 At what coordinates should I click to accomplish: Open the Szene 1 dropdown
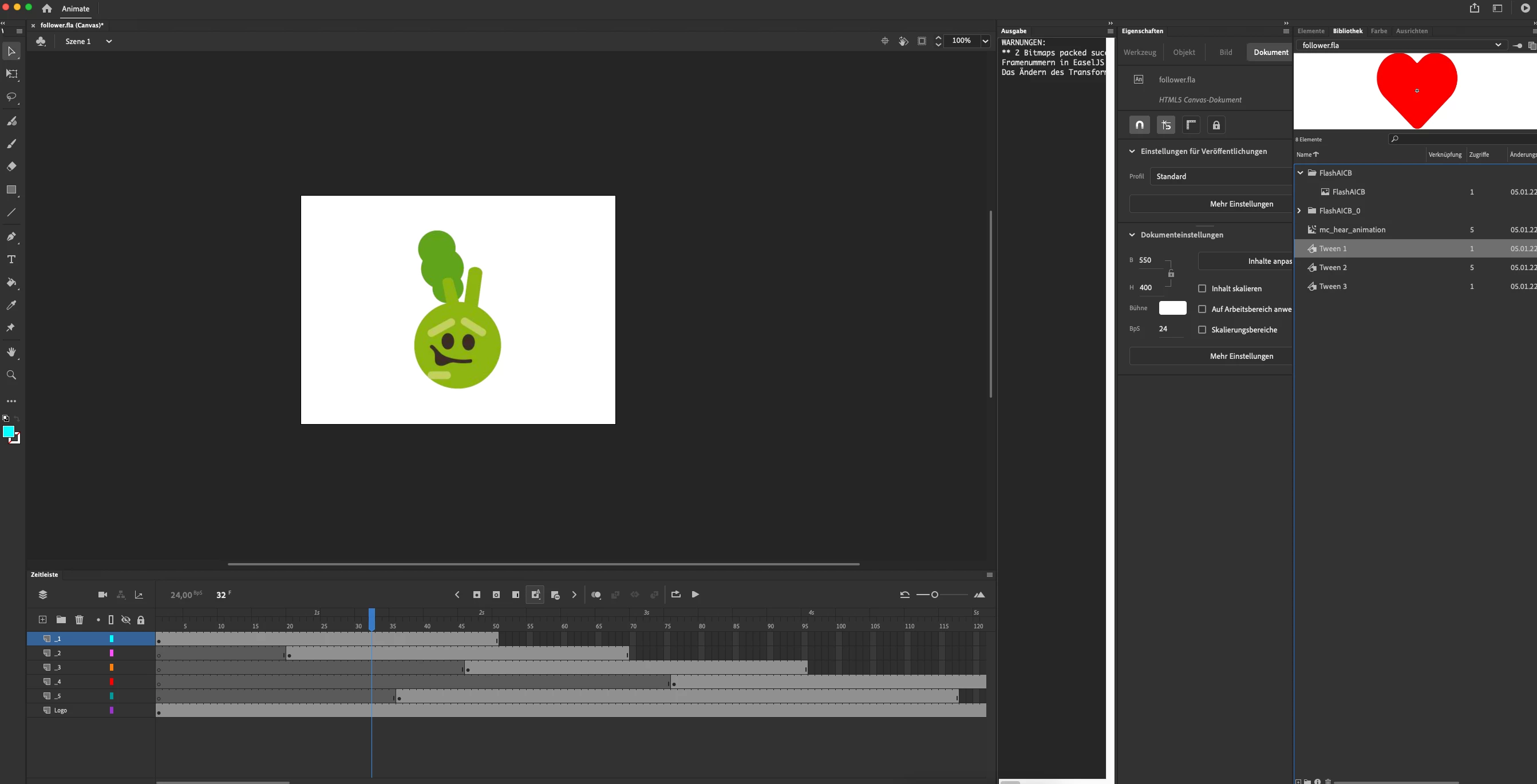pyautogui.click(x=109, y=41)
